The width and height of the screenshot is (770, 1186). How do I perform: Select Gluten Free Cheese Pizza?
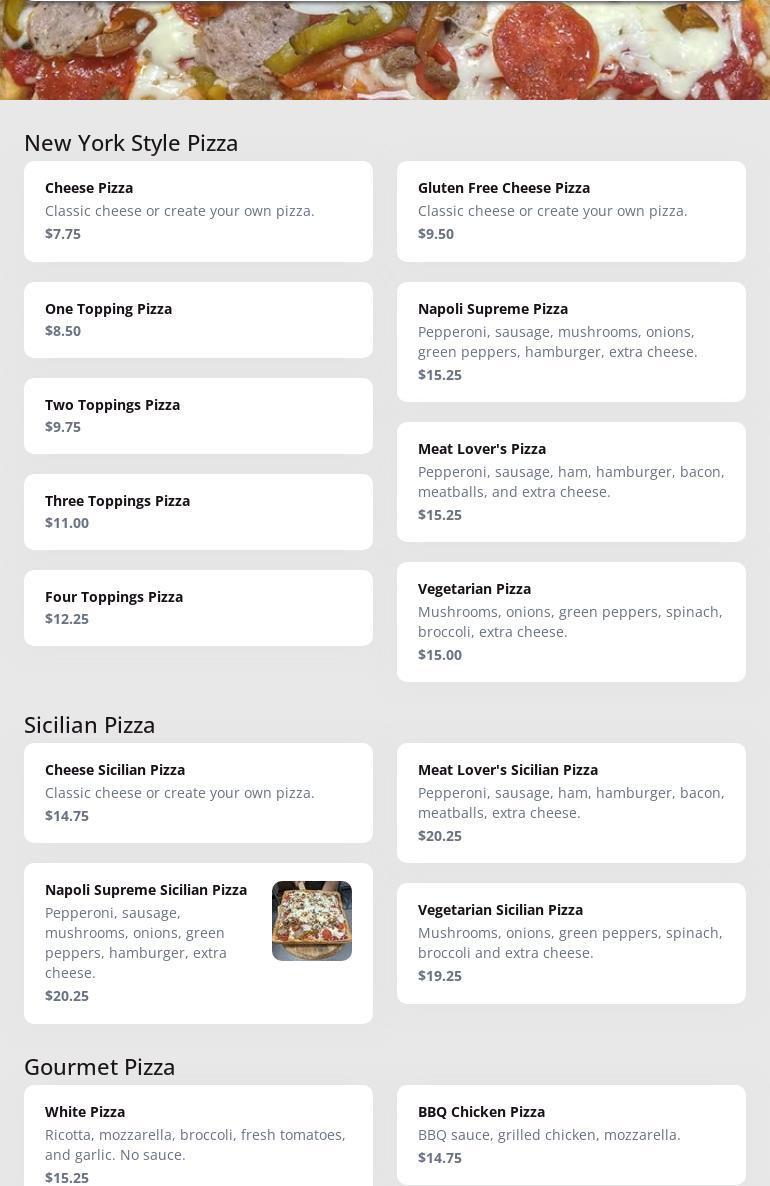[x=571, y=211]
